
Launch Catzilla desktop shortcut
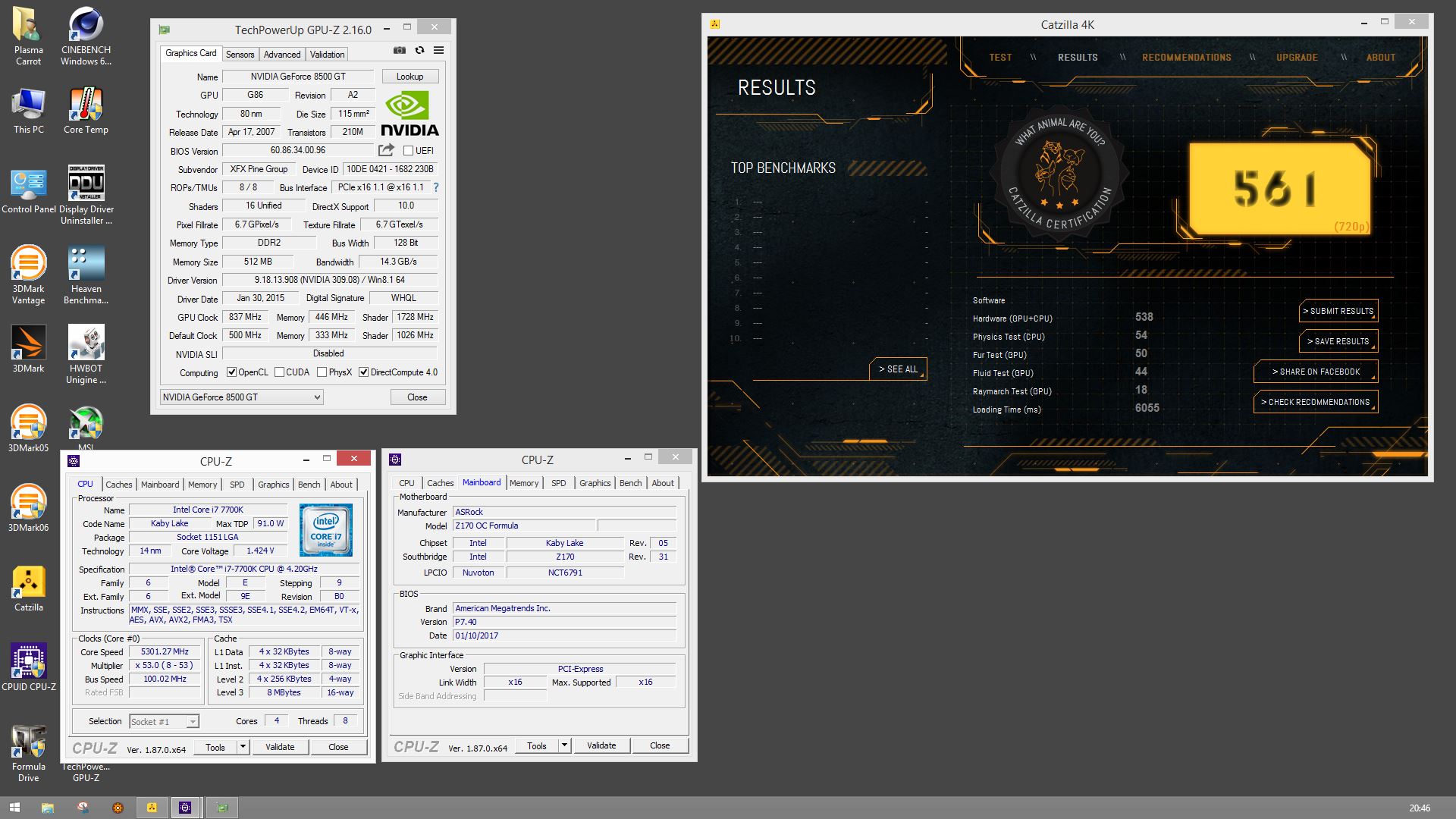pos(28,588)
